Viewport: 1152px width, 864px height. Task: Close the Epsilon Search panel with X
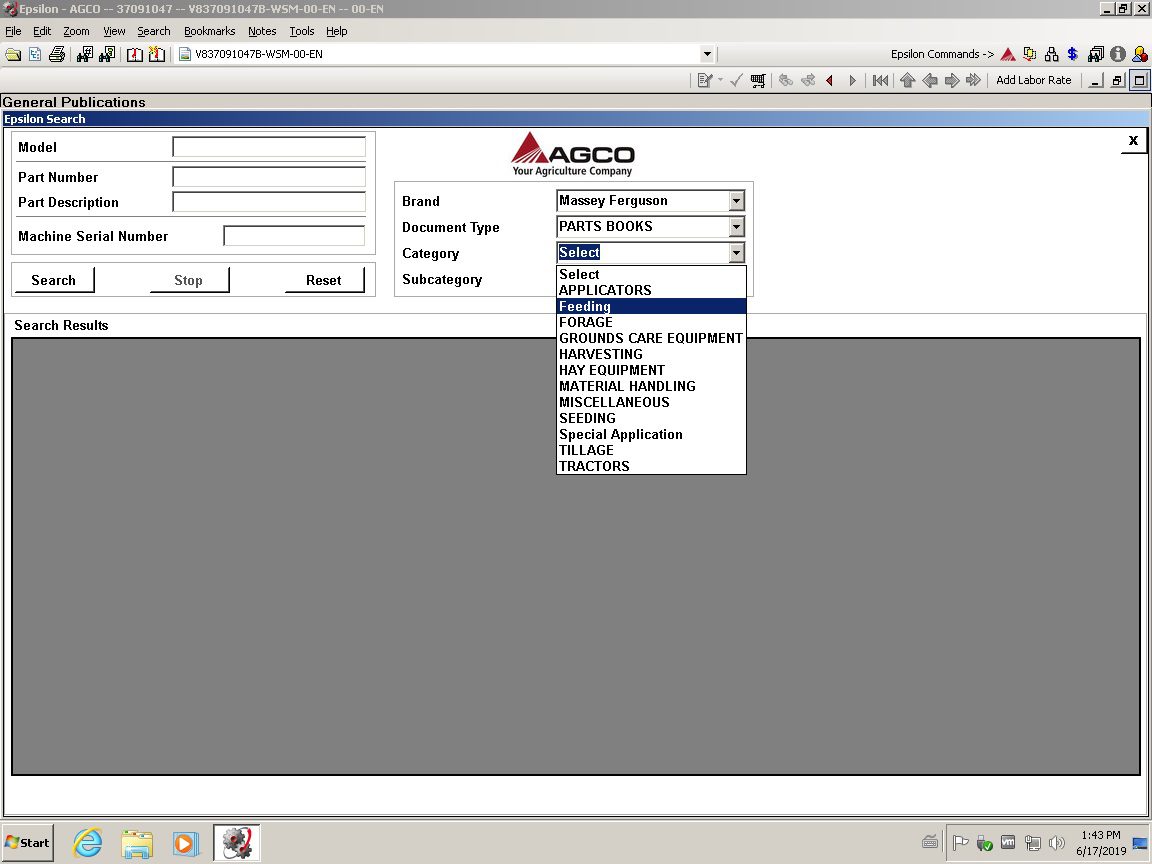coord(1133,140)
